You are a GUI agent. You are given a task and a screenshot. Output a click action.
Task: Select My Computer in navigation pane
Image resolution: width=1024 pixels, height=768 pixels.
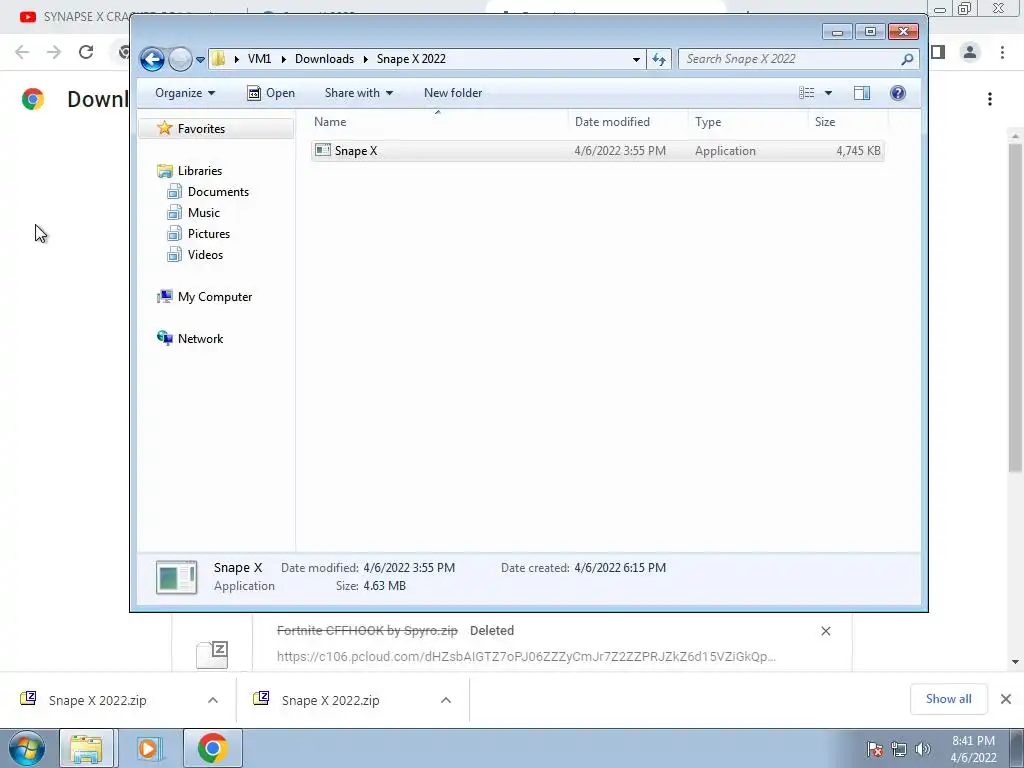tap(215, 296)
